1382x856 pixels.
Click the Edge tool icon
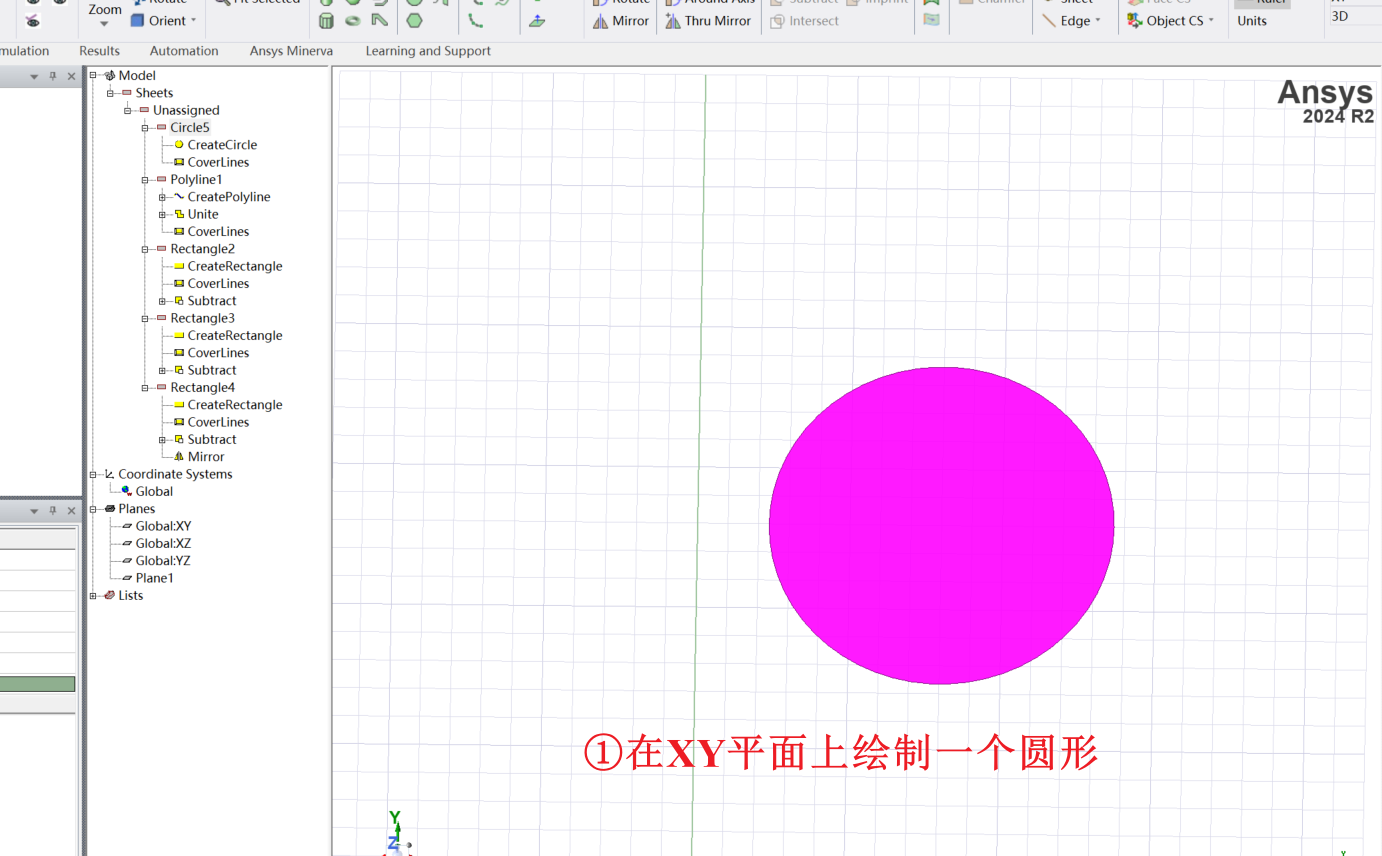(x=1048, y=21)
